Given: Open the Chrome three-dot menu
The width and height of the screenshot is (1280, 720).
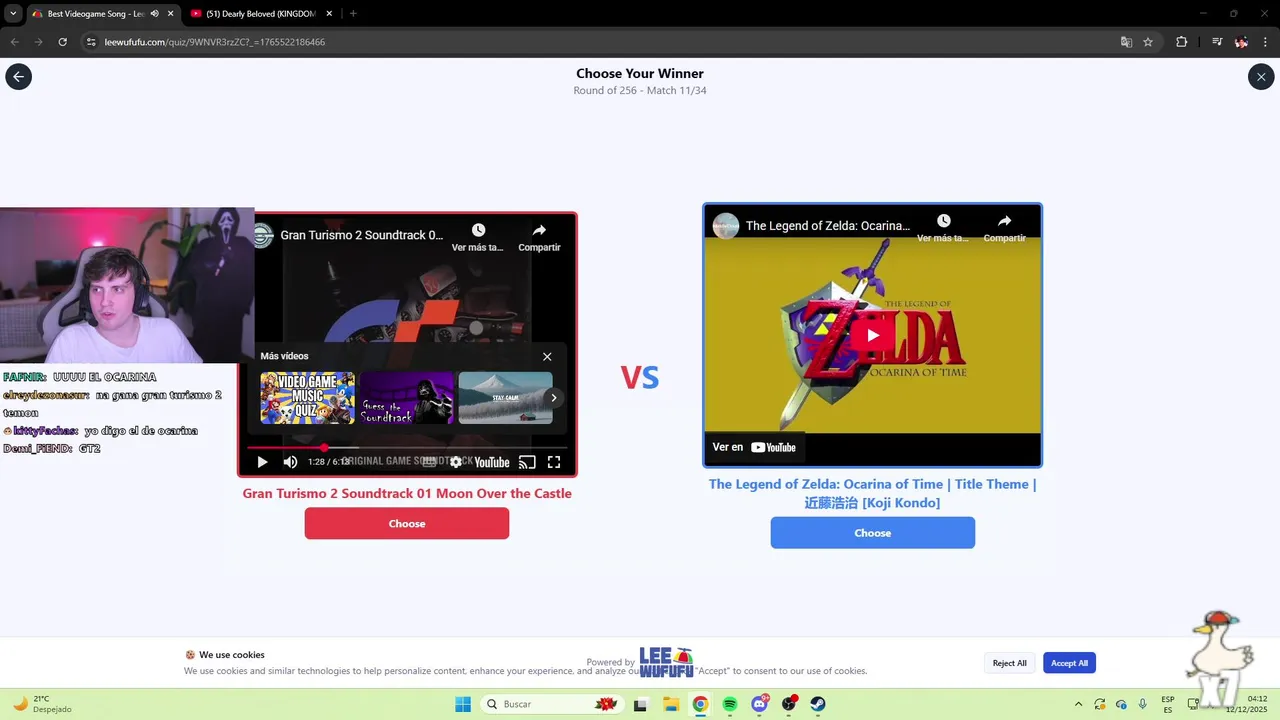Looking at the screenshot, I should (1265, 42).
